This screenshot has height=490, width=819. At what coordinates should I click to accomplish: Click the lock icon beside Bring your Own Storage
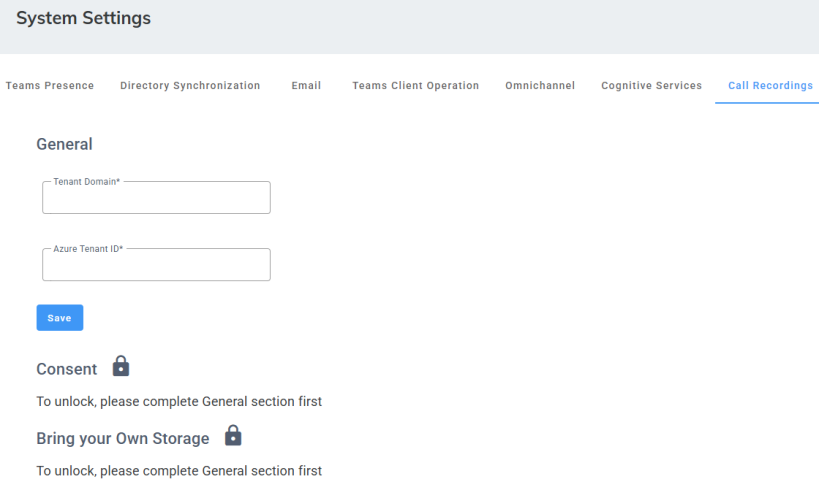point(233,436)
